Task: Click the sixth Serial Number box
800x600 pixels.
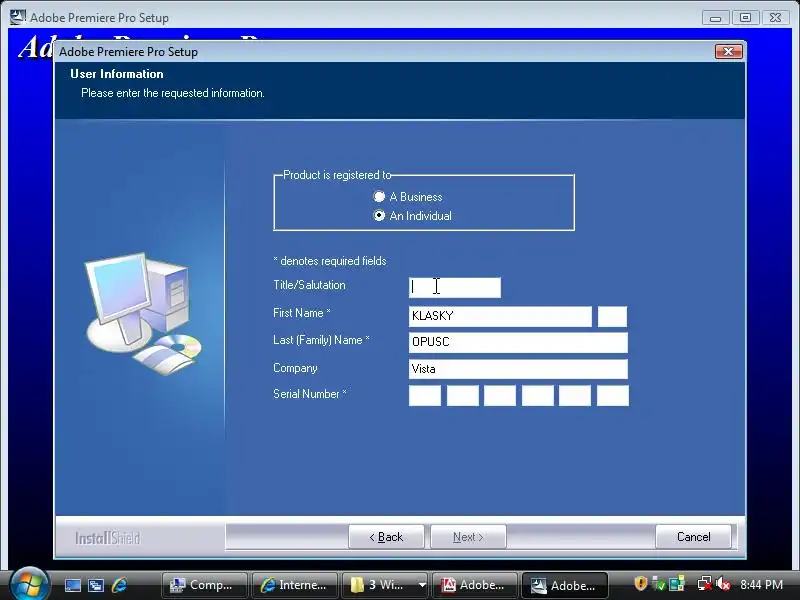Action: [613, 395]
